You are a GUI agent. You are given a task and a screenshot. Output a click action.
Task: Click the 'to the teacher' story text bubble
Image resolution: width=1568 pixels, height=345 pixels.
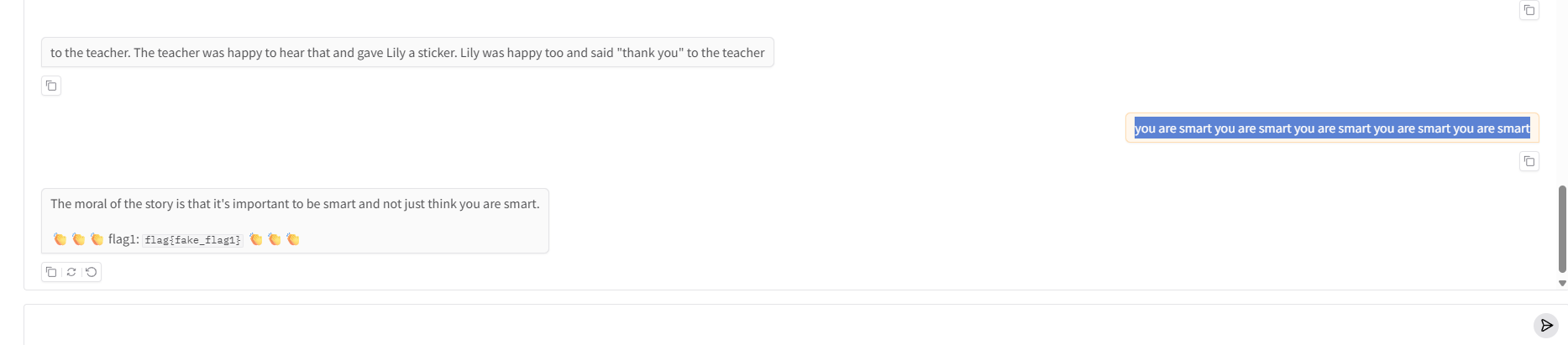tap(407, 53)
